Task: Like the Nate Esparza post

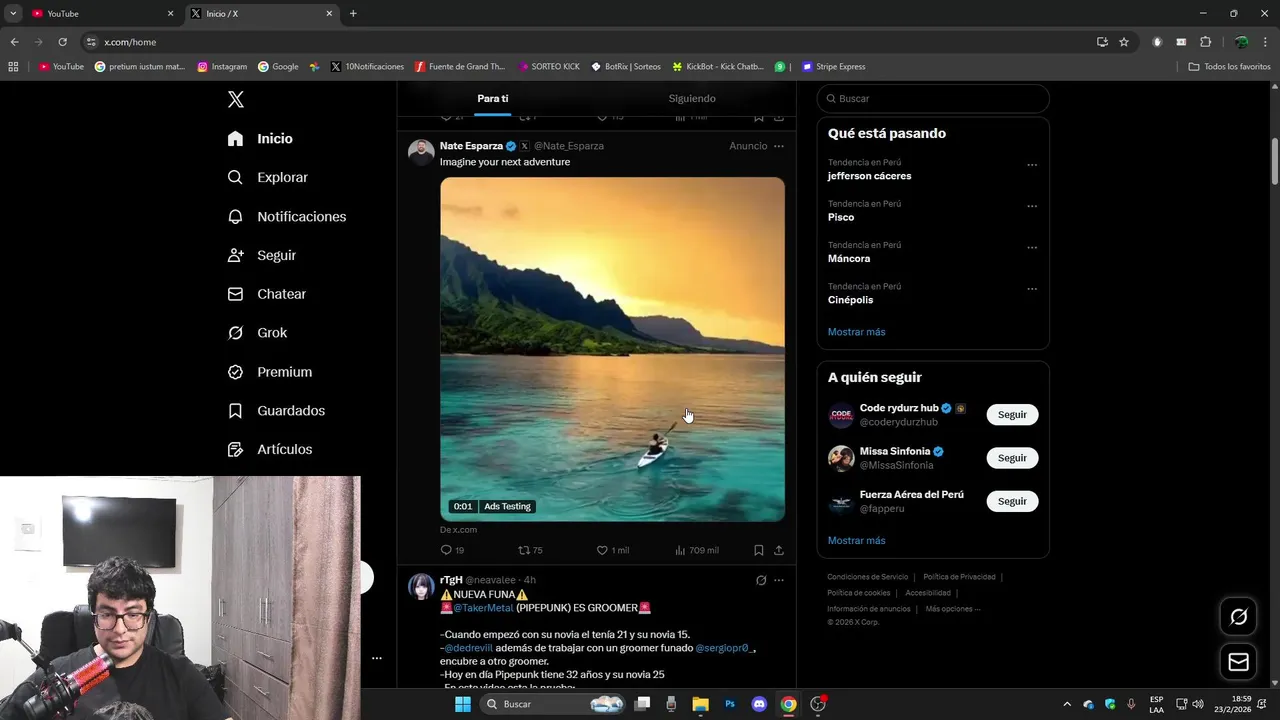Action: [x=612, y=550]
